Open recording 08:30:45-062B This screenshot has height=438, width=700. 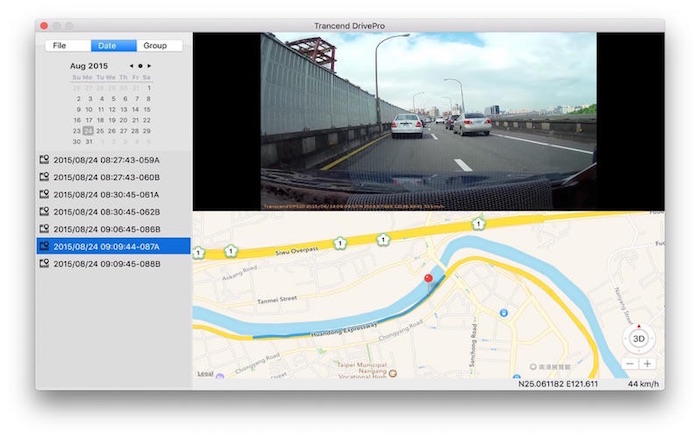114,212
